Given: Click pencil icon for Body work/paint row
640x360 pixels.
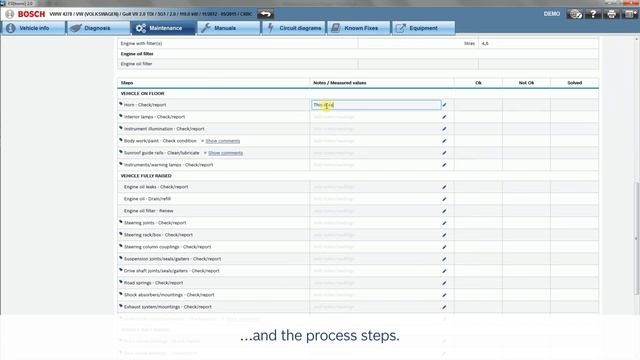Looking at the screenshot, I should (x=444, y=141).
